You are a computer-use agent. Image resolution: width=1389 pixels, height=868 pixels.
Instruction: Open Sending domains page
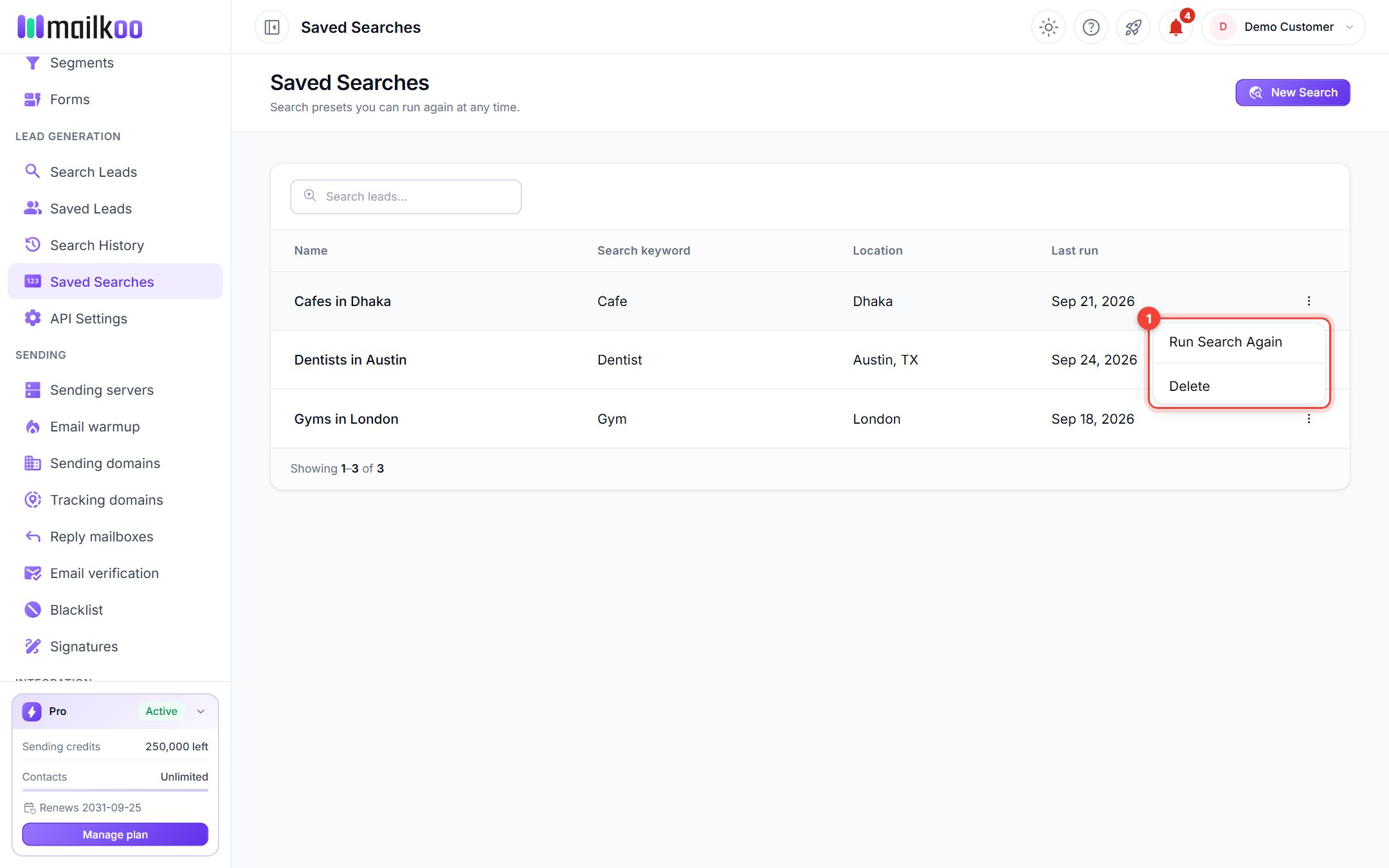115,464
